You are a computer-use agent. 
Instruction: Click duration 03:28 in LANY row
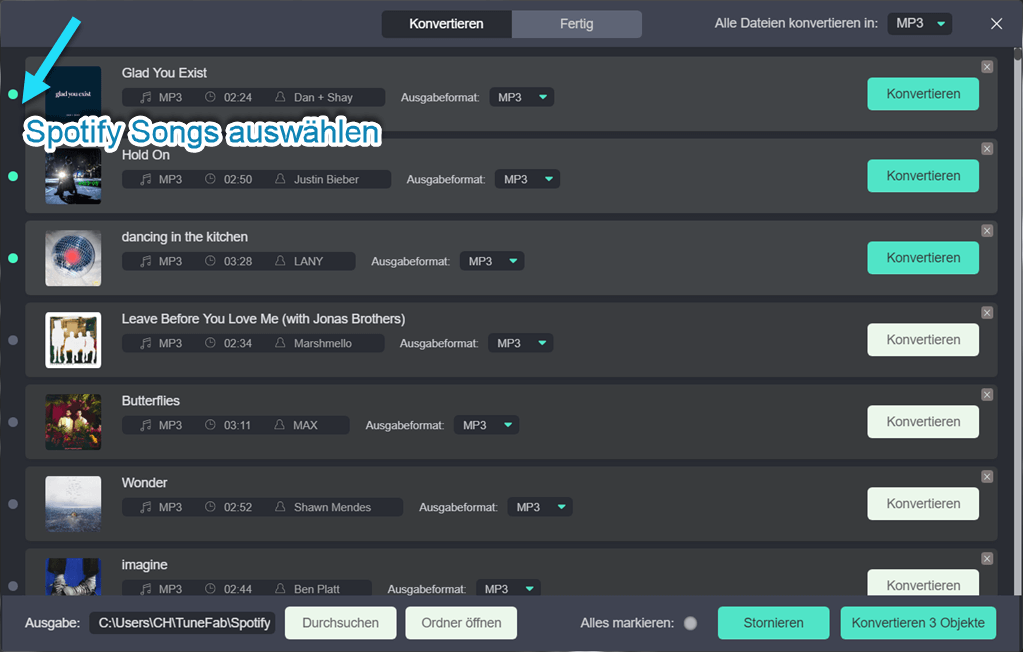[x=238, y=261]
